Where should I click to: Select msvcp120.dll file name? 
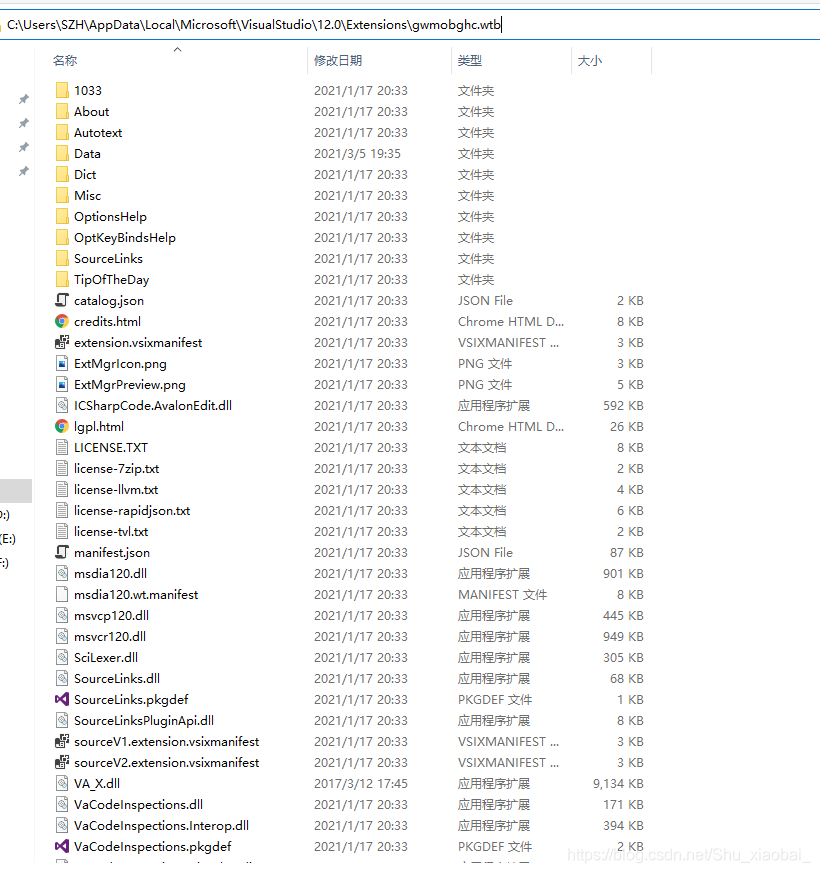(111, 616)
